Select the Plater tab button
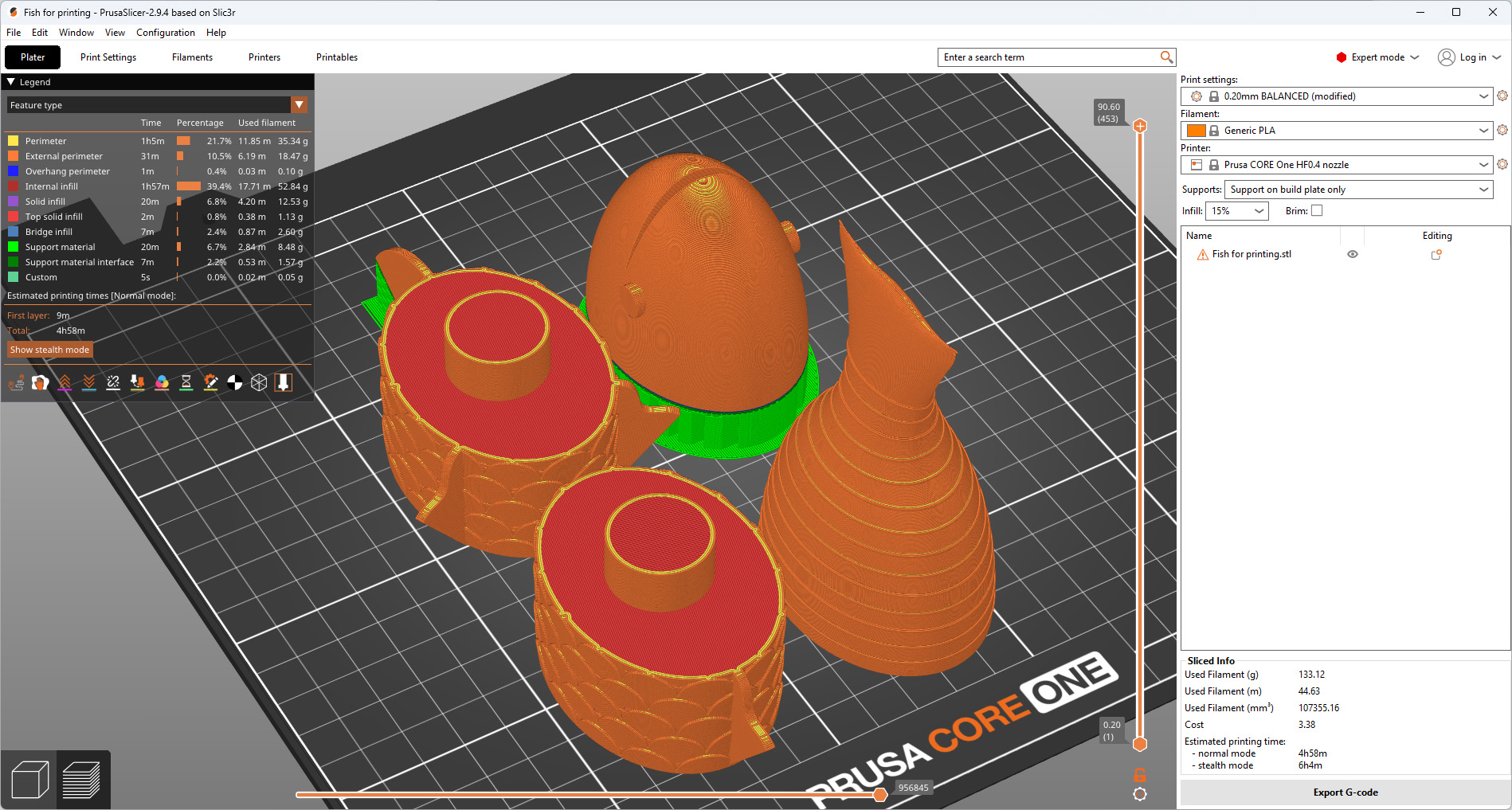Image resolution: width=1512 pixels, height=810 pixels. tap(33, 57)
